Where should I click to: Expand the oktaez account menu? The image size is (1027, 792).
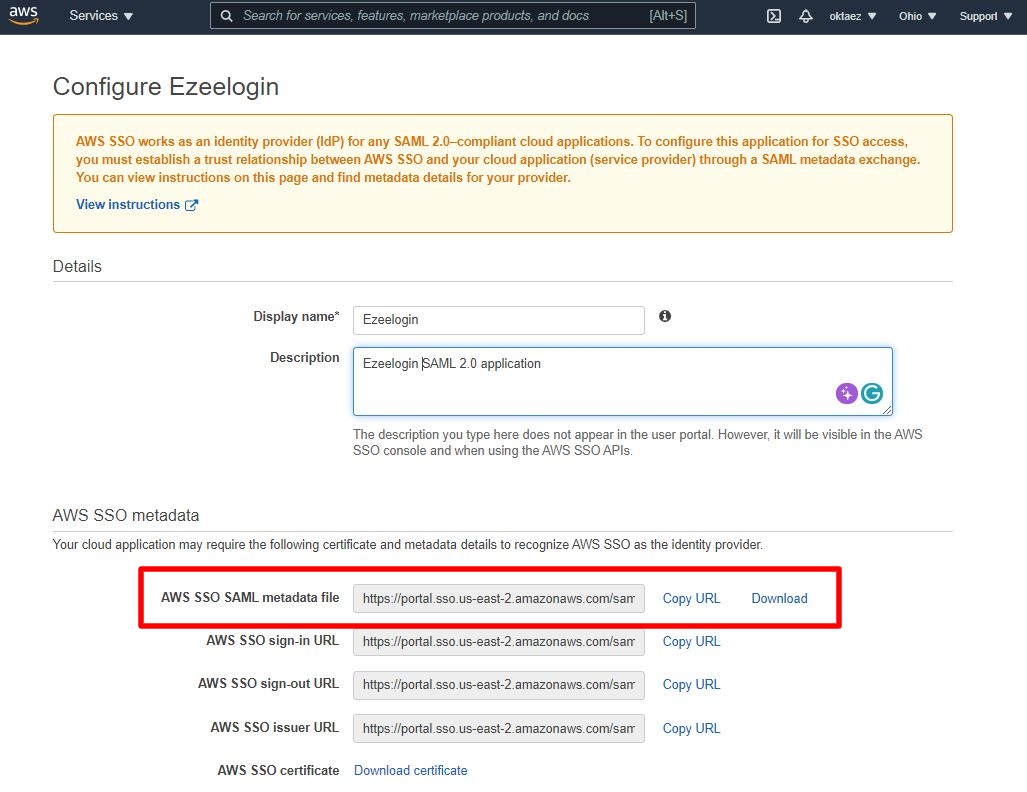click(852, 16)
